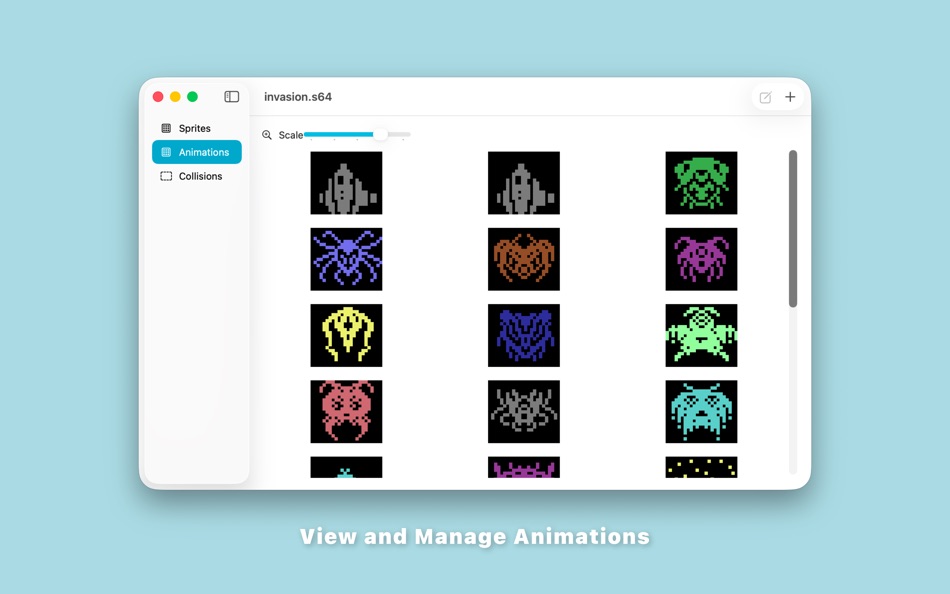This screenshot has height=594, width=950.
Task: Select the salmon pink crab alien animation
Action: pyautogui.click(x=347, y=412)
